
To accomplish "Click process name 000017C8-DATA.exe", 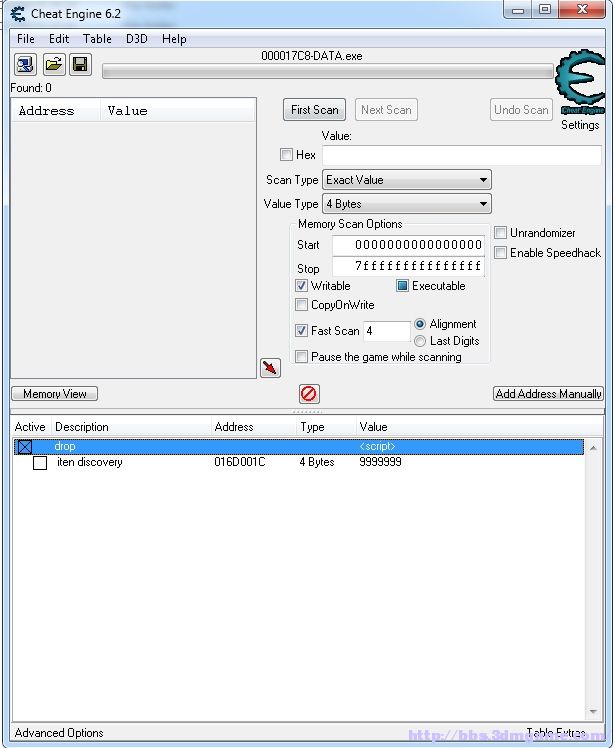I will (312, 56).
